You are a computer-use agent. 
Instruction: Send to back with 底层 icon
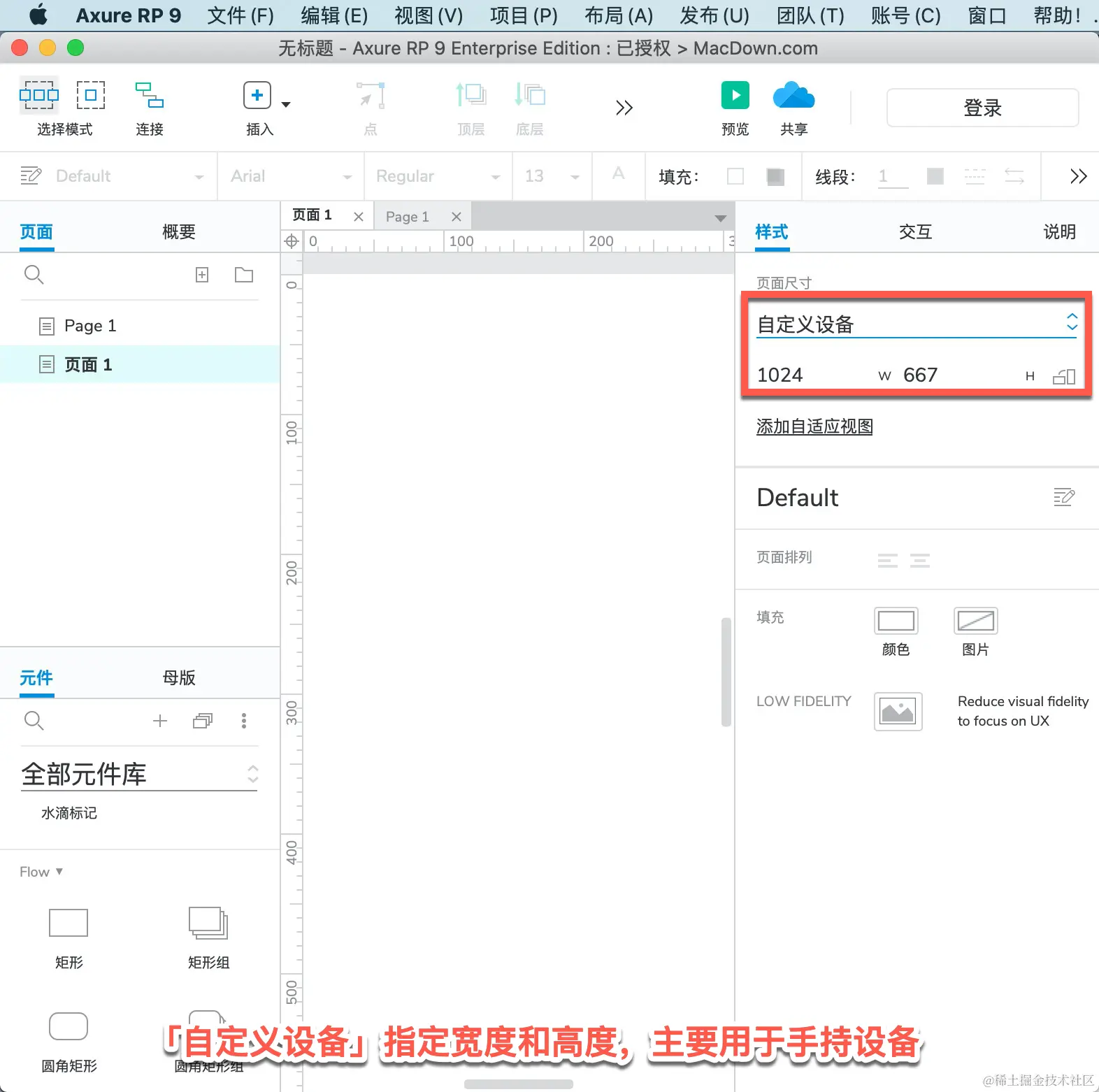pos(530,95)
